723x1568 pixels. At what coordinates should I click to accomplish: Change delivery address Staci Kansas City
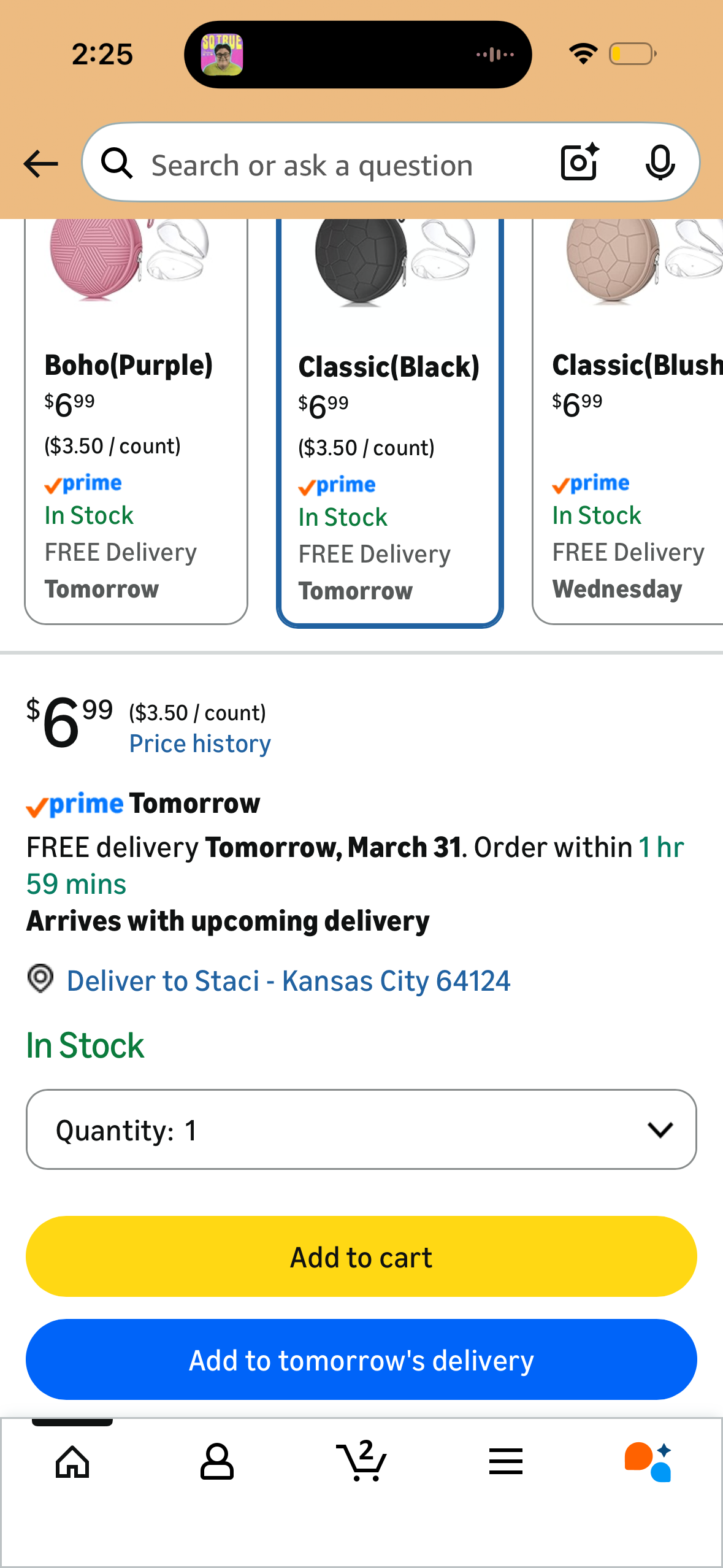pyautogui.click(x=288, y=980)
